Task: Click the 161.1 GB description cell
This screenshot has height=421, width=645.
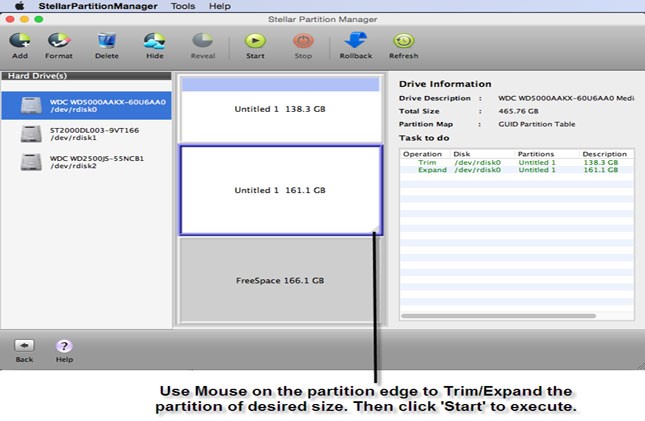Action: [x=601, y=170]
